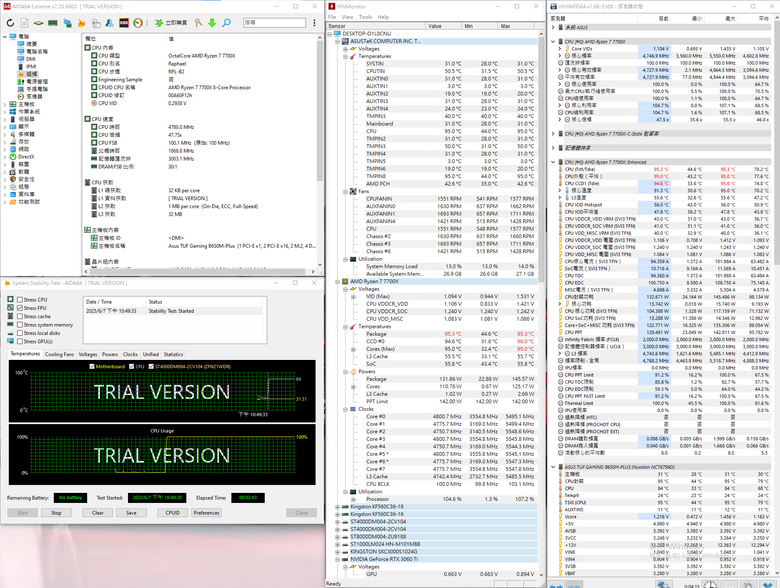Click the Stop button in stability test
Viewport: 780px width, 588px height.
[56, 513]
